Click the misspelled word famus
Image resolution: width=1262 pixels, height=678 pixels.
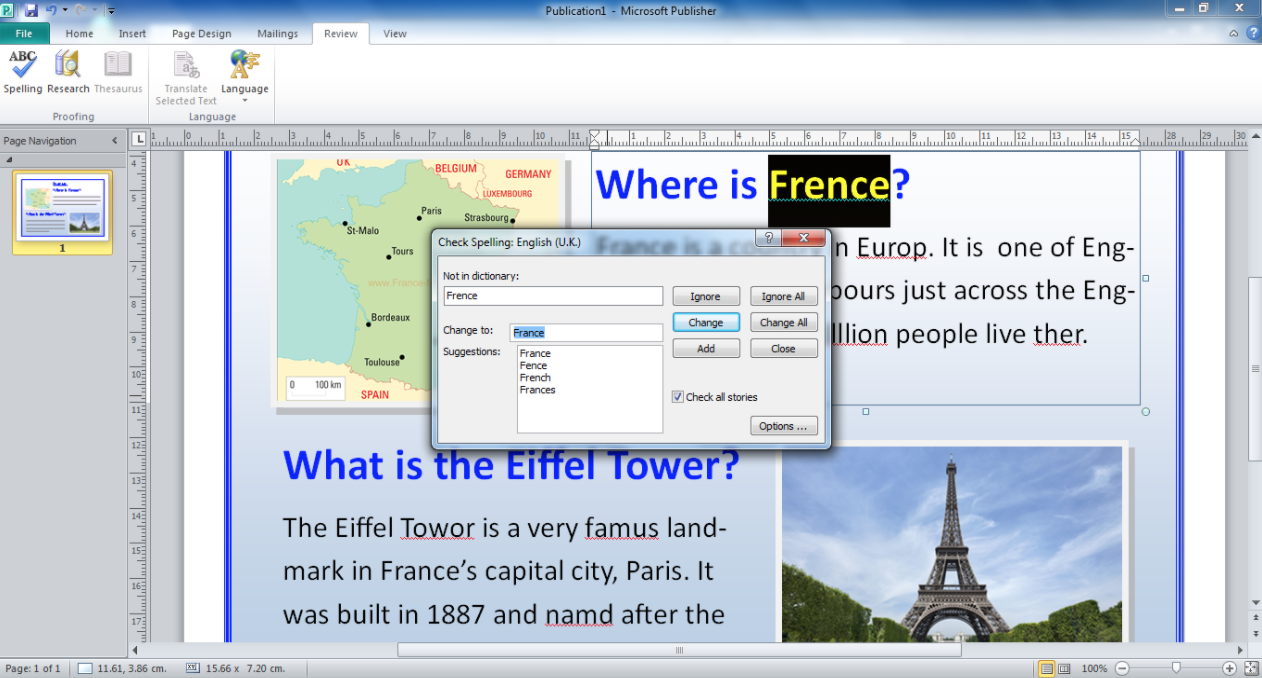pos(622,527)
